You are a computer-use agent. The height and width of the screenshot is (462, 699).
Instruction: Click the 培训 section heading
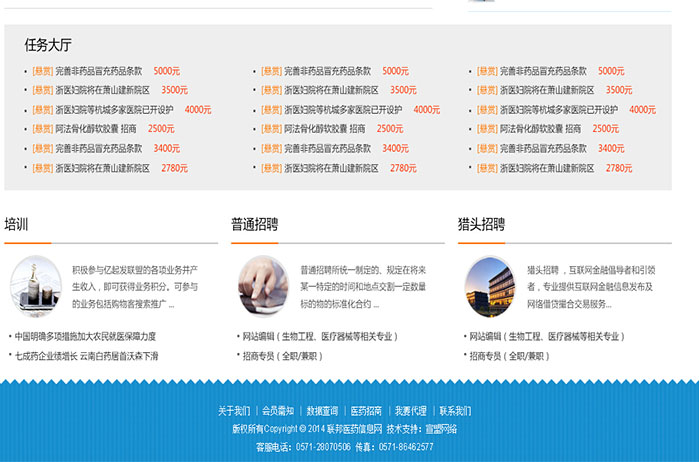coord(16,224)
